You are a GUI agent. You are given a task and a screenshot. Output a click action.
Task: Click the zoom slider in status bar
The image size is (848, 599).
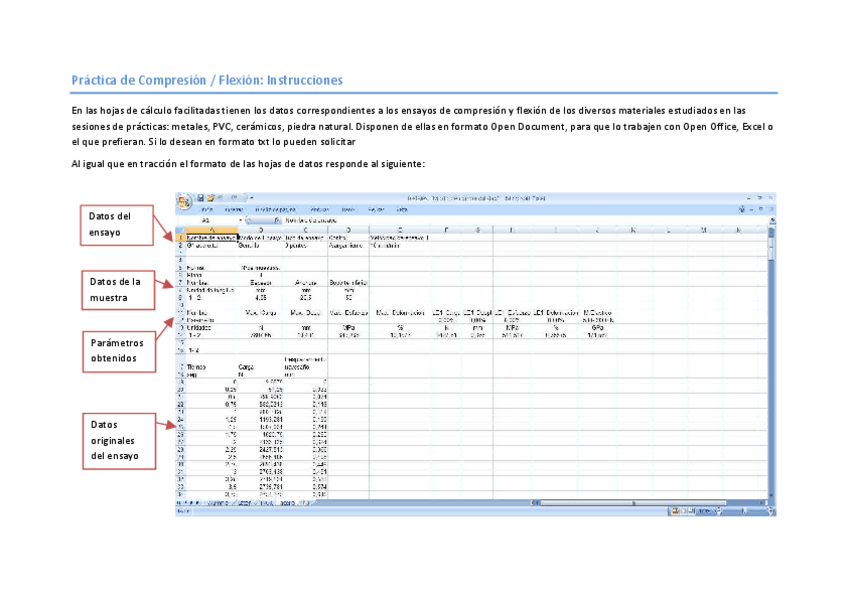point(744,511)
